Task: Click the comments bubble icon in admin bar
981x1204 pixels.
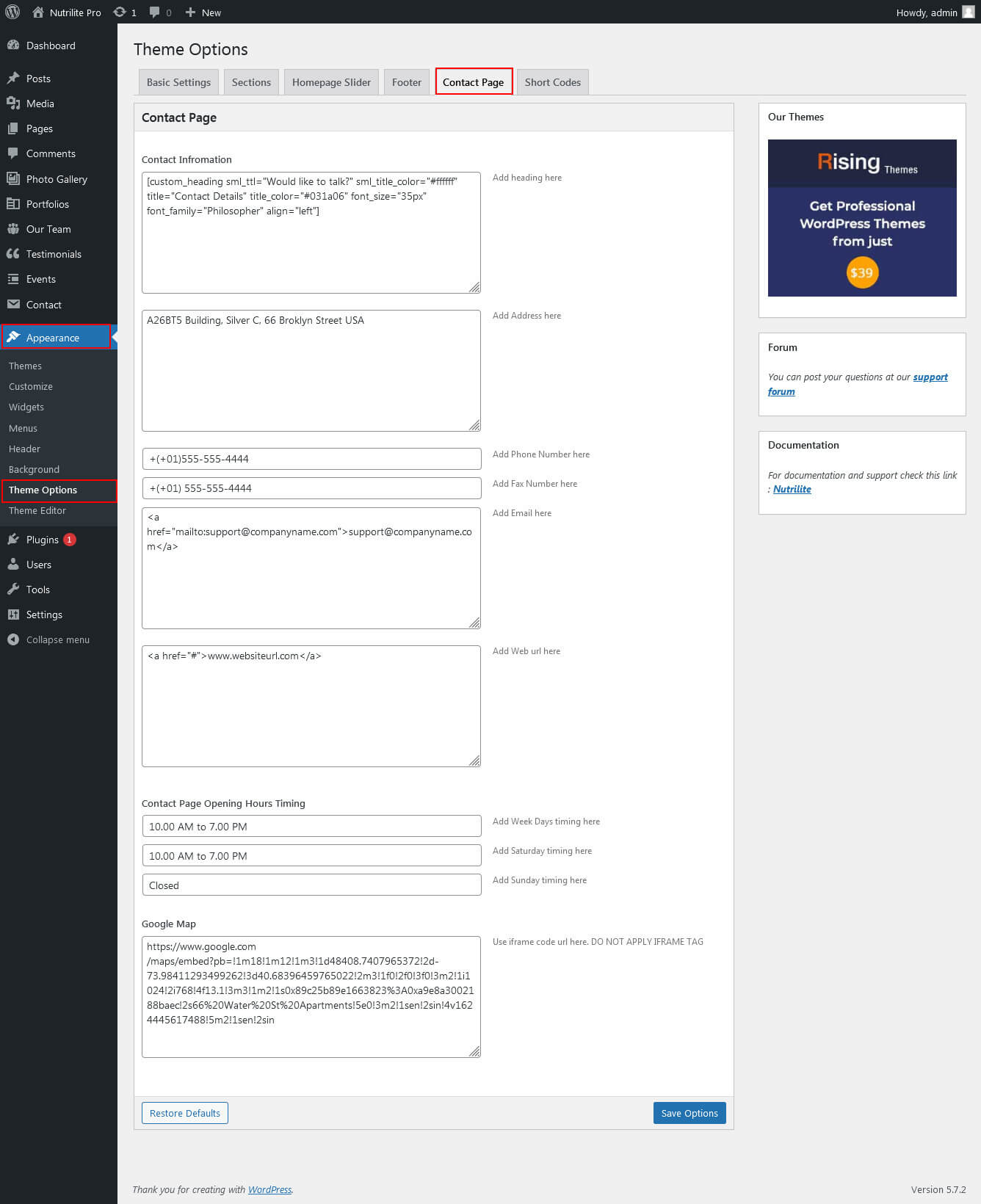Action: tap(155, 12)
